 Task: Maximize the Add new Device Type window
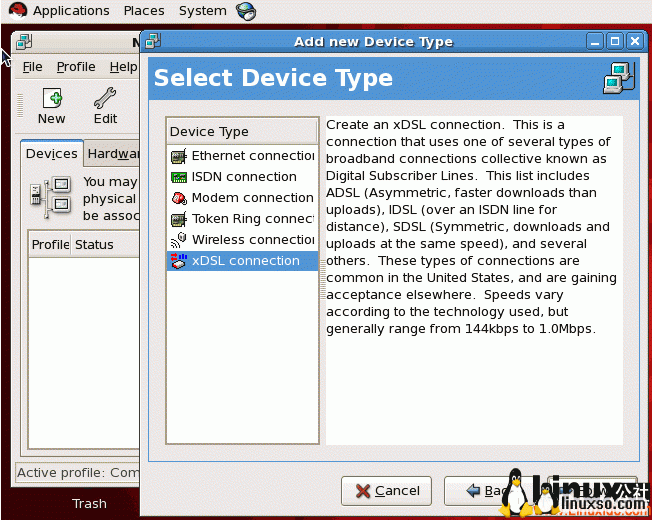coord(615,42)
